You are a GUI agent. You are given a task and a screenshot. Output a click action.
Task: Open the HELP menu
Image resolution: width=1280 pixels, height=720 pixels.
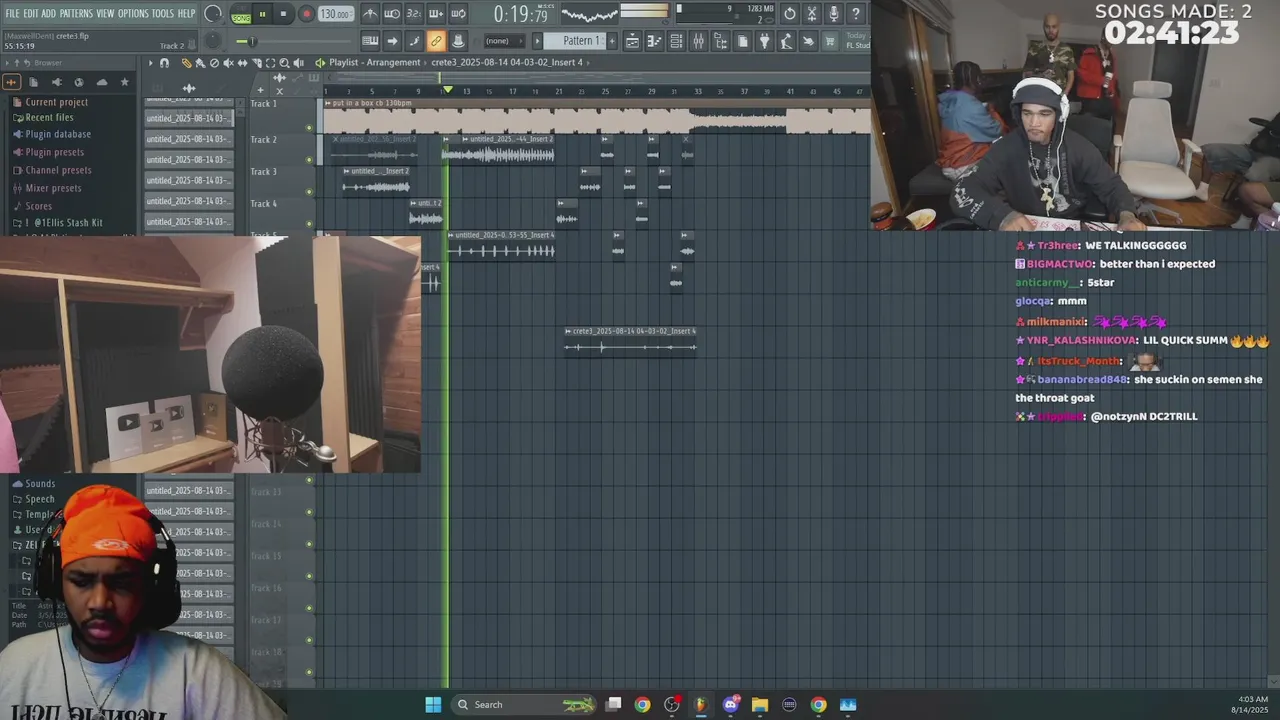(x=187, y=13)
